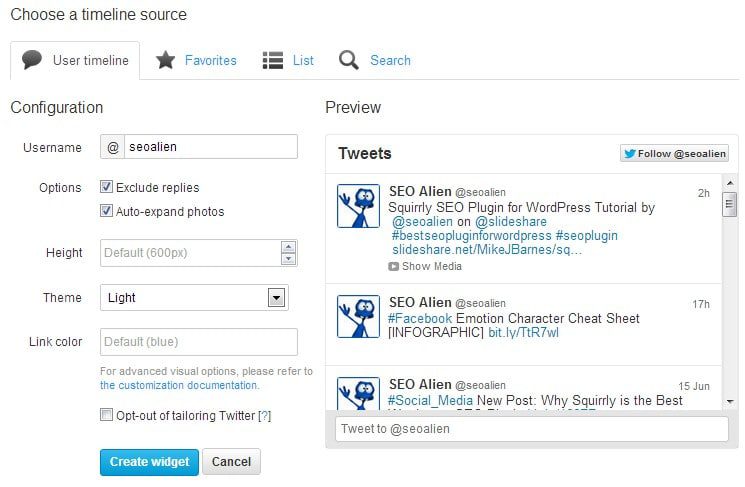Click the Link color input field
Viewport: 745px width, 487px height.
pyautogui.click(x=199, y=342)
